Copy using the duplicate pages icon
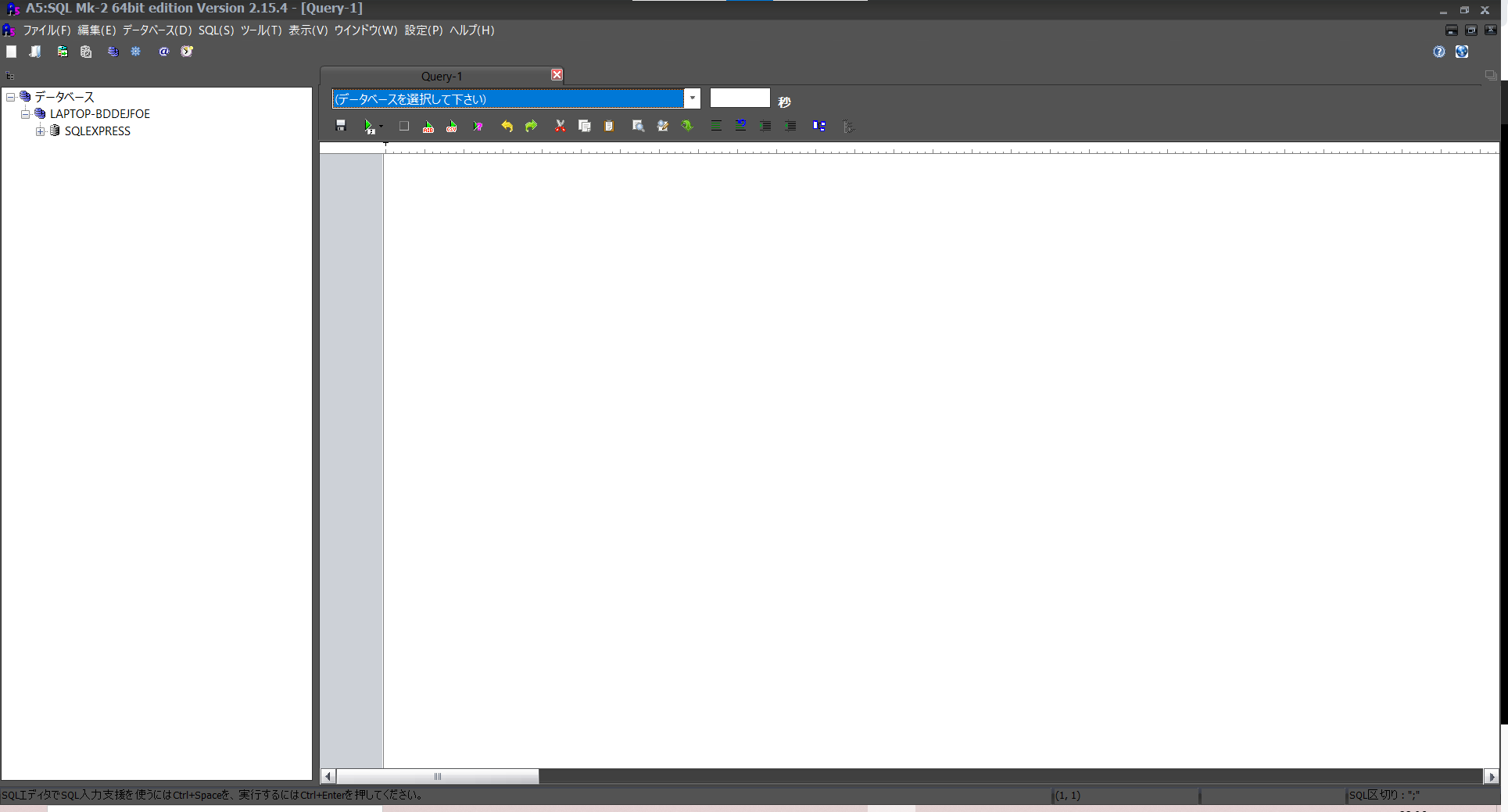Image resolution: width=1508 pixels, height=812 pixels. [x=585, y=126]
